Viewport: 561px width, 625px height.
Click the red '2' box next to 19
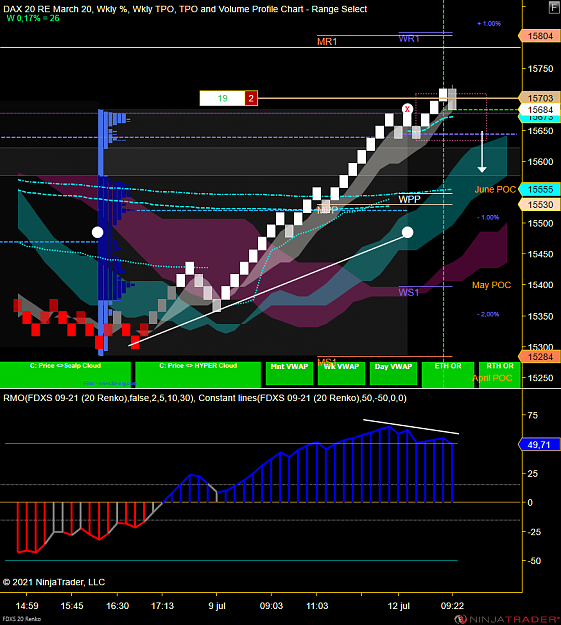coord(251,98)
